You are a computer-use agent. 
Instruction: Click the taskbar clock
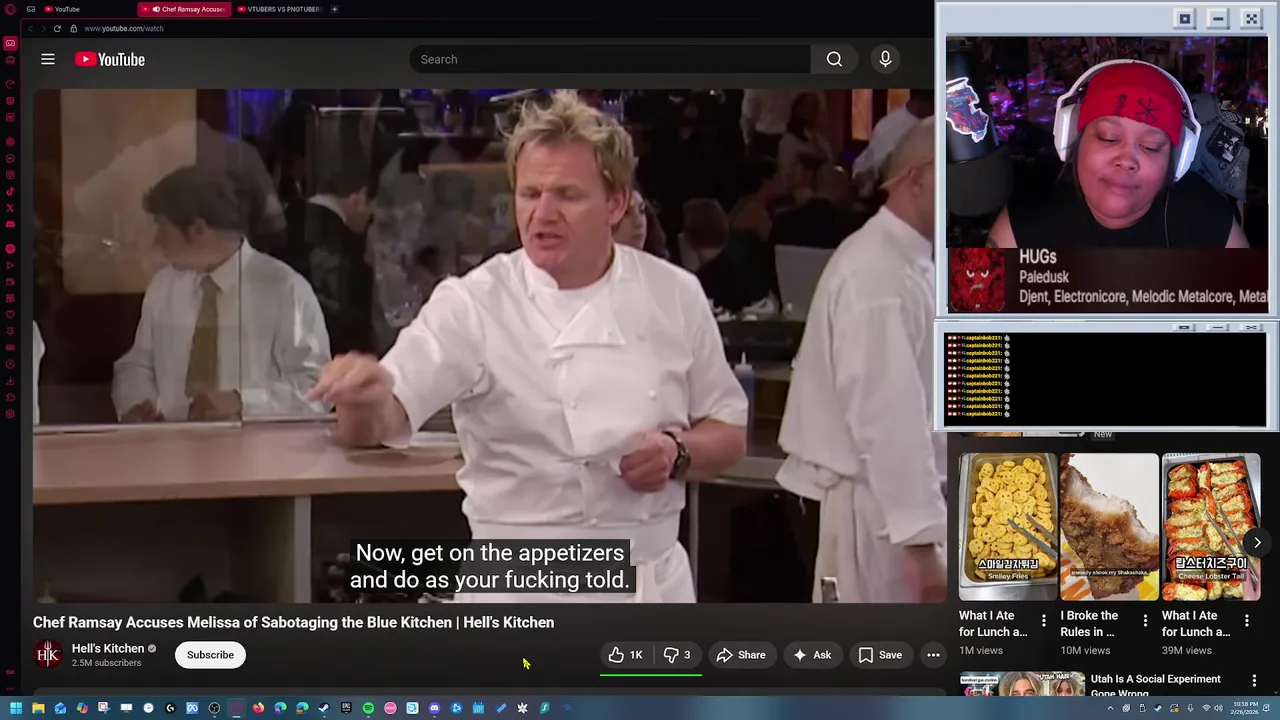1247,708
